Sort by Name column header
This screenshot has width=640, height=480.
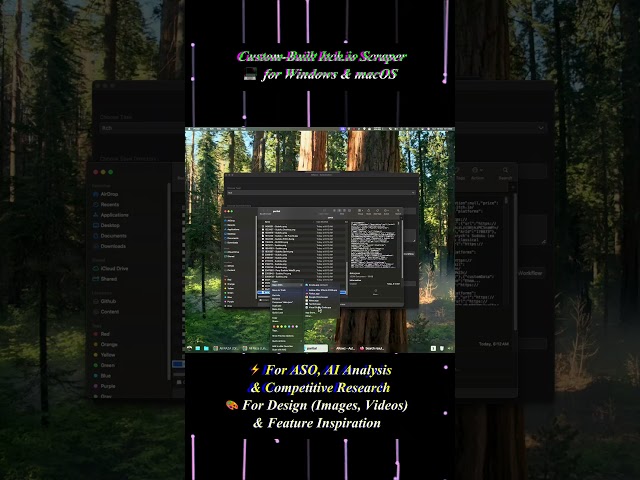point(267,222)
